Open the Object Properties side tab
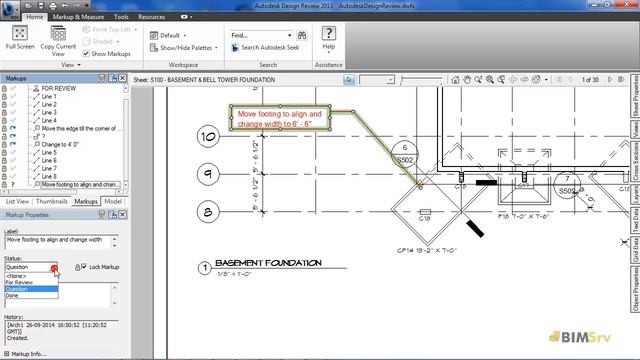This screenshot has width=640, height=360. [635, 289]
